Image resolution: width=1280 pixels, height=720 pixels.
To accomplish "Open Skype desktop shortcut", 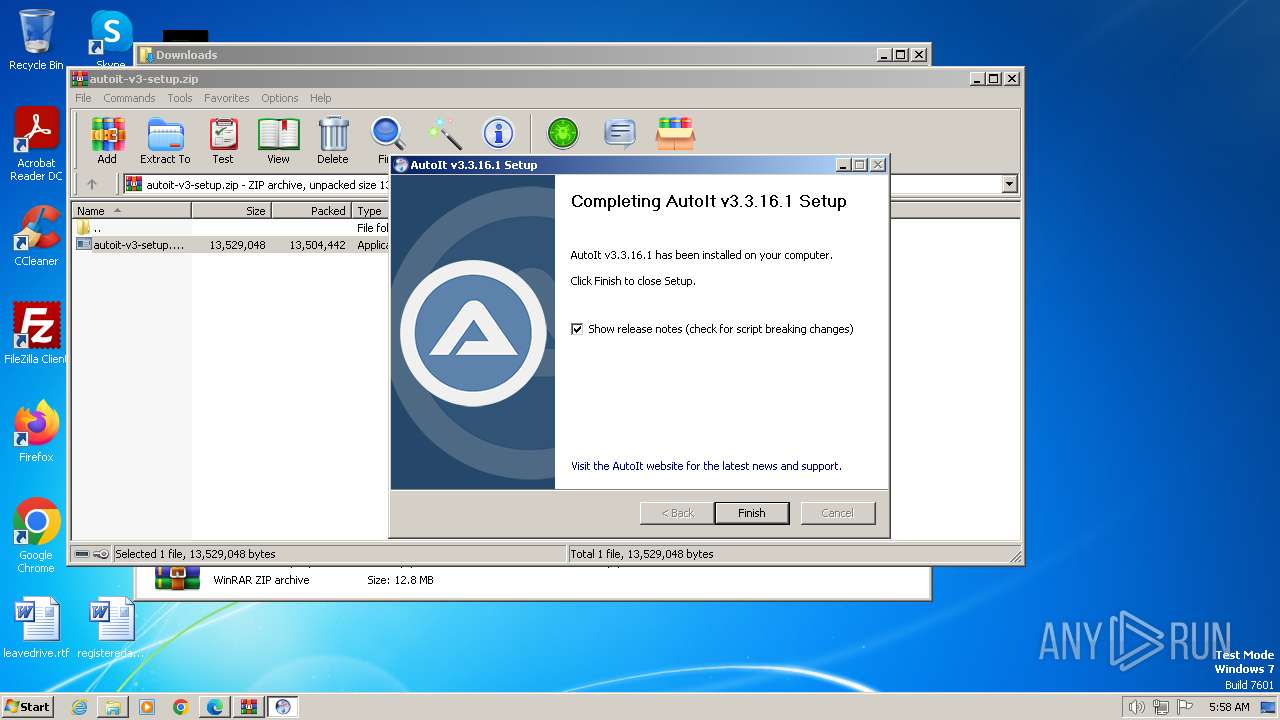I will coord(110,40).
